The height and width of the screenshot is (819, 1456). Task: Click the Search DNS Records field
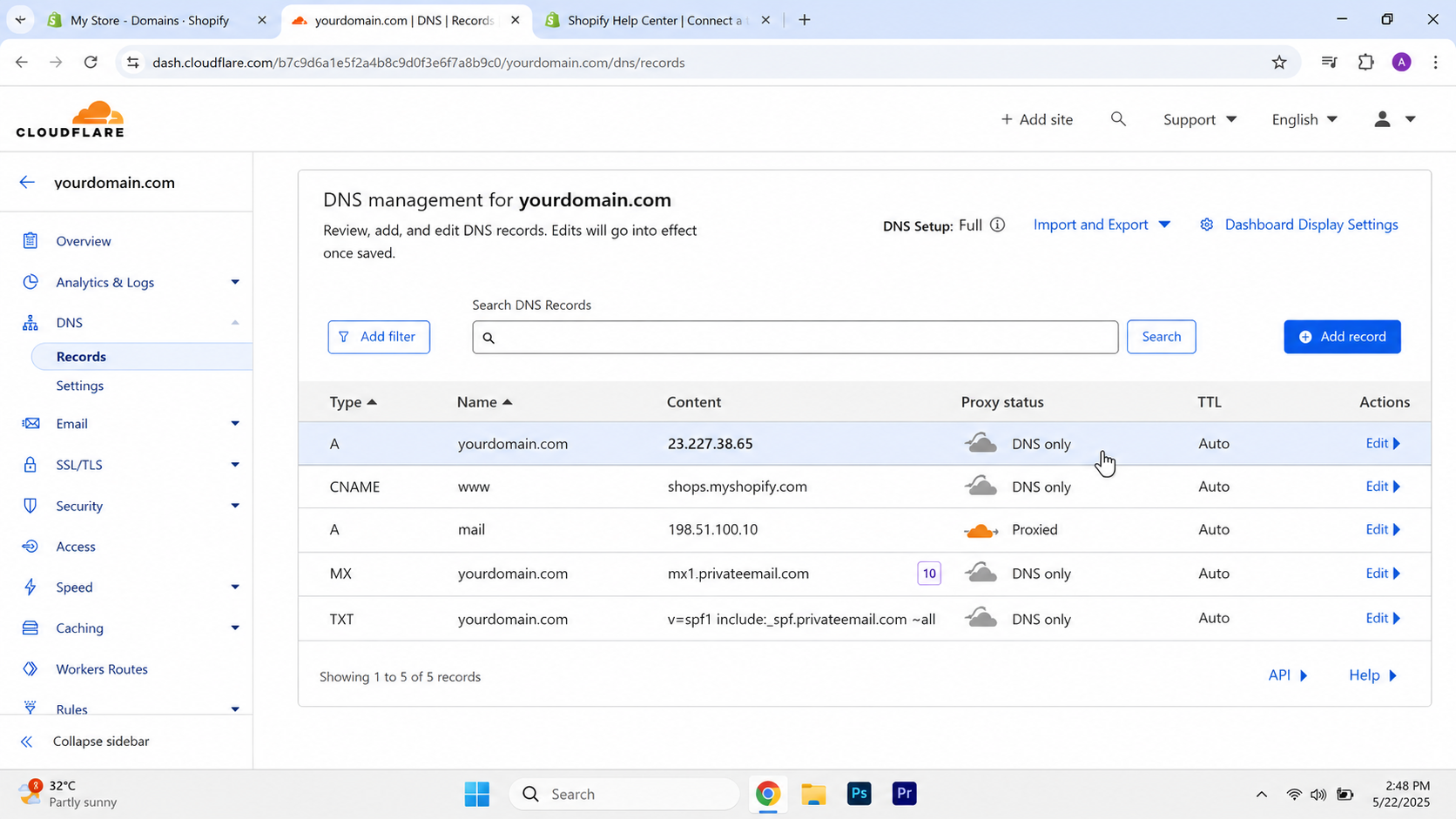(x=795, y=337)
